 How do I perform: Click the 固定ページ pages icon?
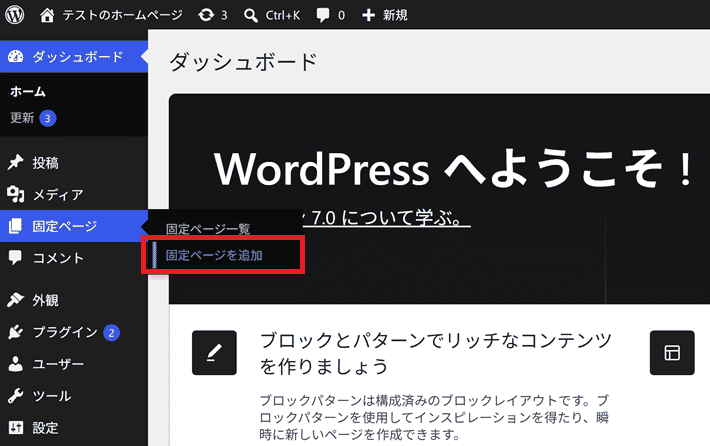point(15,226)
